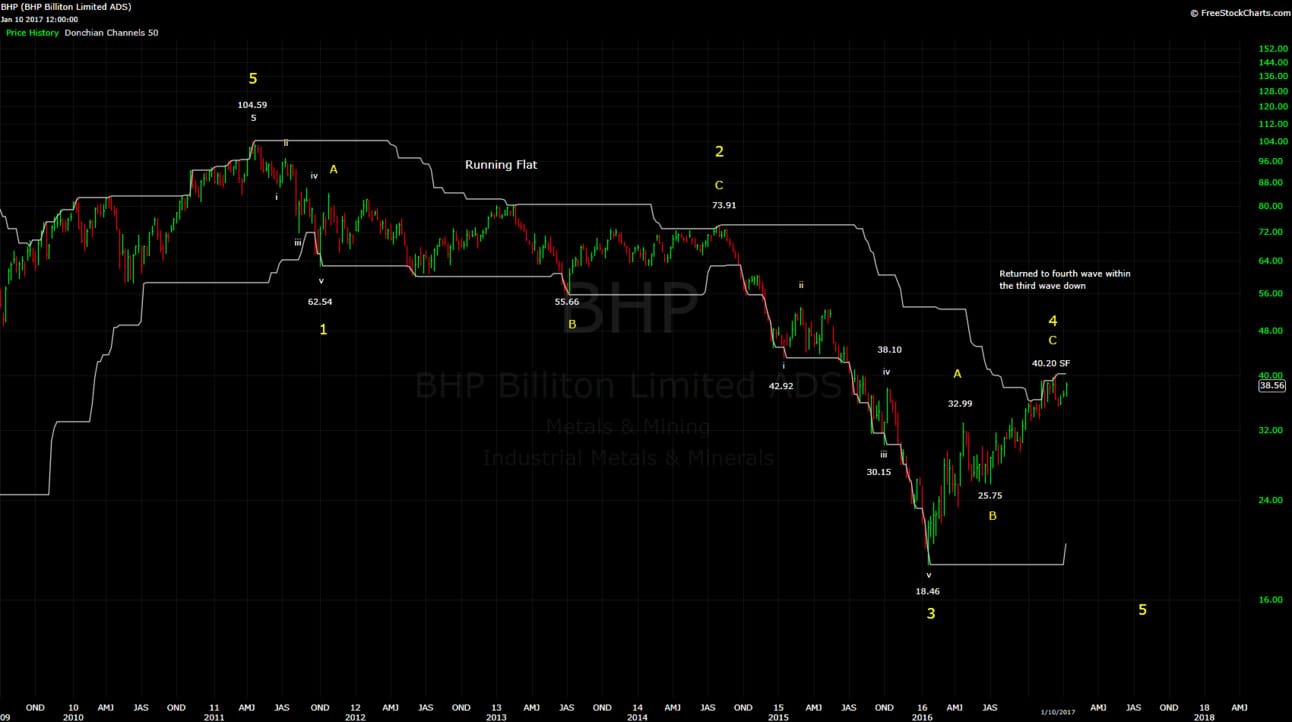Click the 32.00 price axis label

[x=1272, y=429]
